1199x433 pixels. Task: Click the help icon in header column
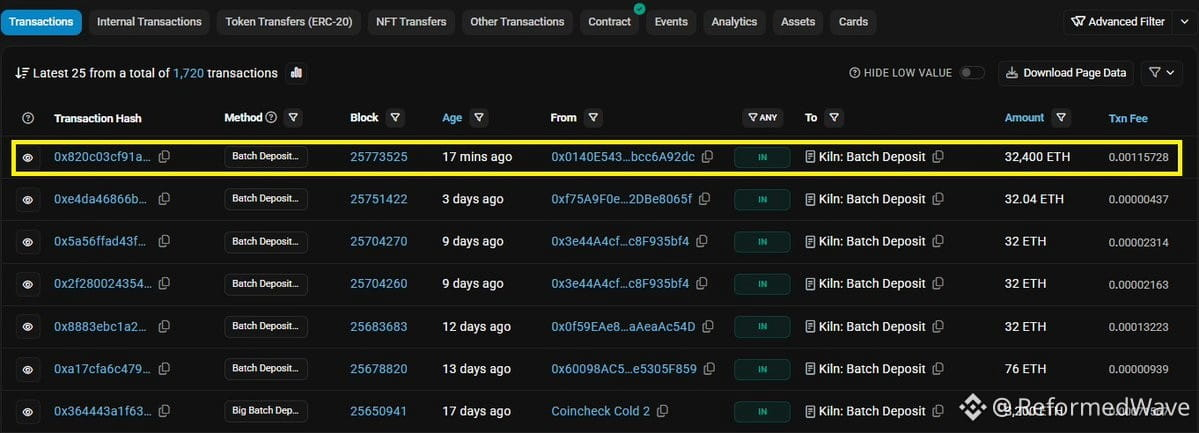pos(28,118)
